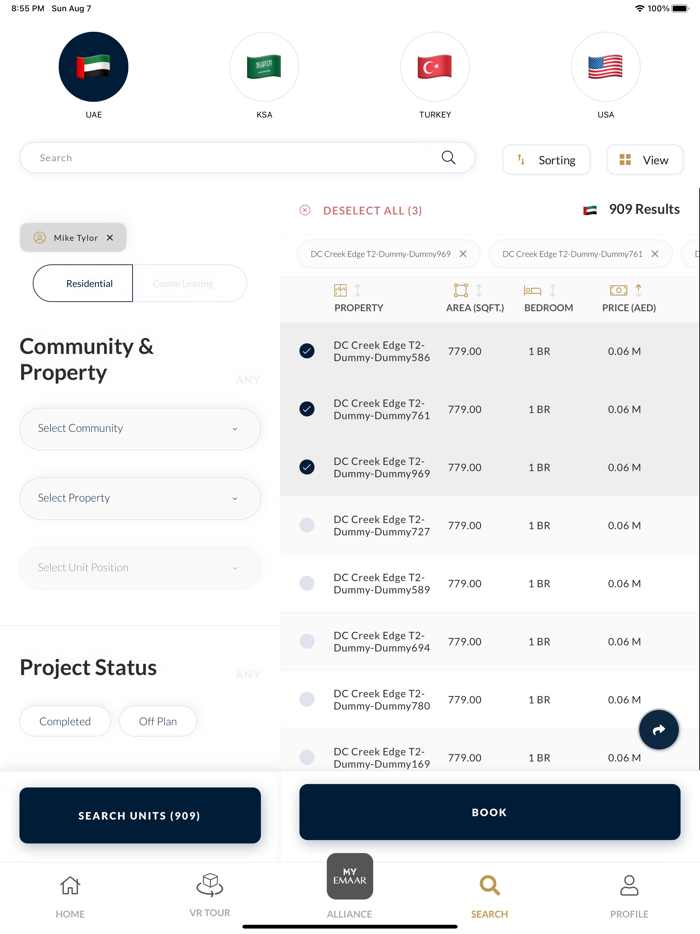Go to the Home tab
700x934 pixels.
pyautogui.click(x=70, y=896)
